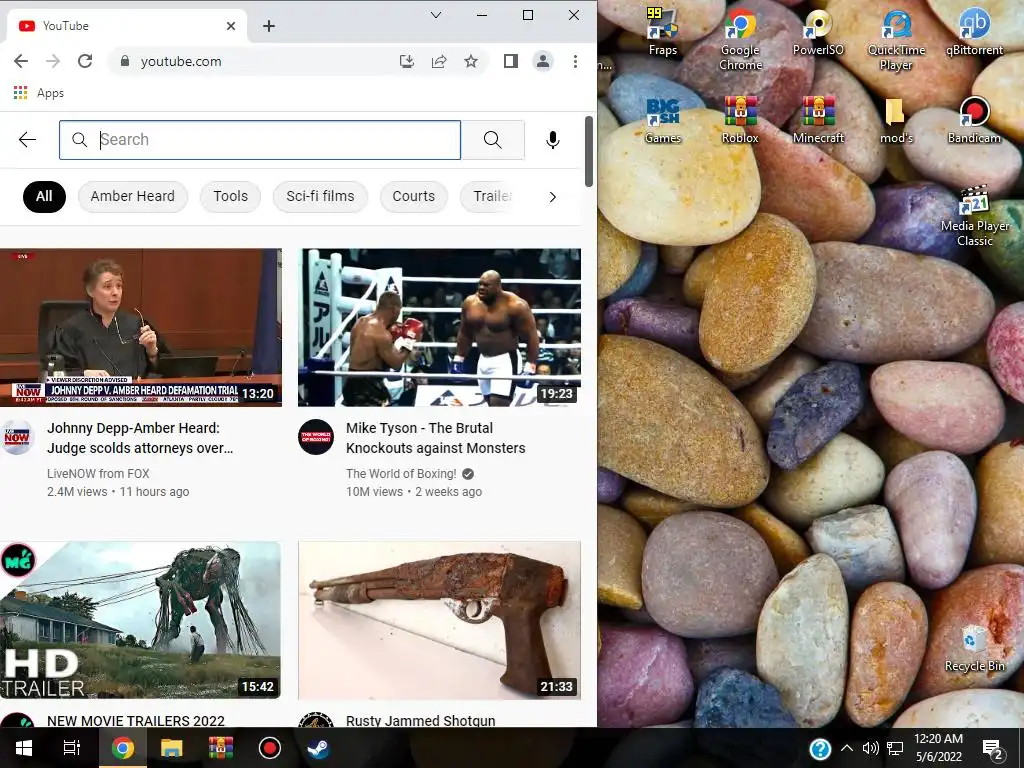Click the install app icon in address bar
This screenshot has width=1024, height=768.
(x=407, y=61)
